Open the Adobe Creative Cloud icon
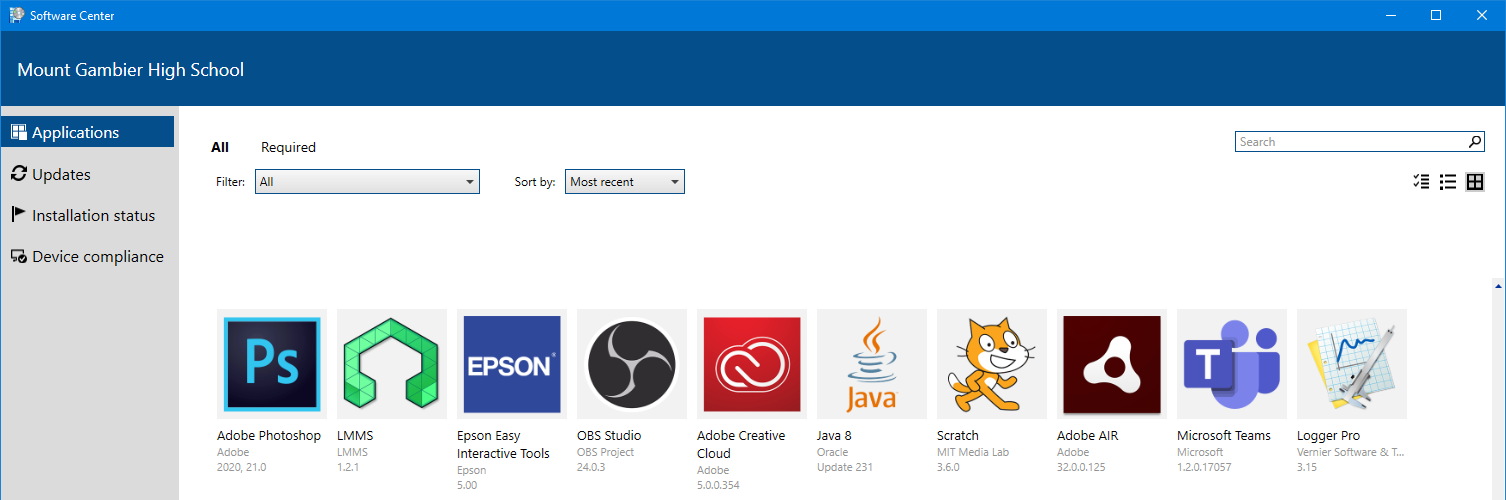This screenshot has height=500, width=1506. [752, 364]
